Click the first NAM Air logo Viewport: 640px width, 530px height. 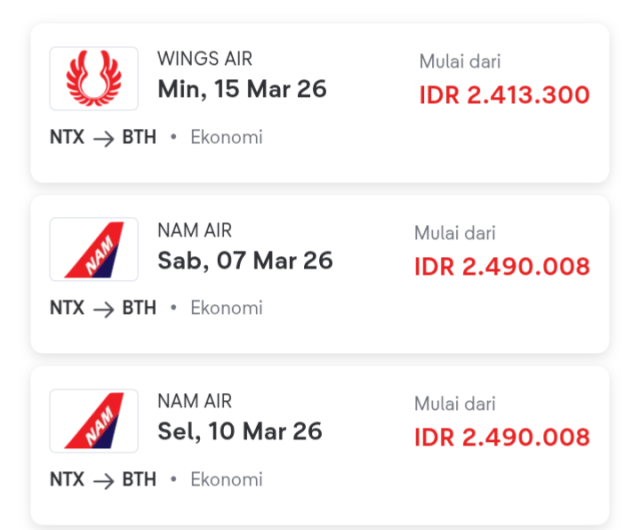click(94, 249)
